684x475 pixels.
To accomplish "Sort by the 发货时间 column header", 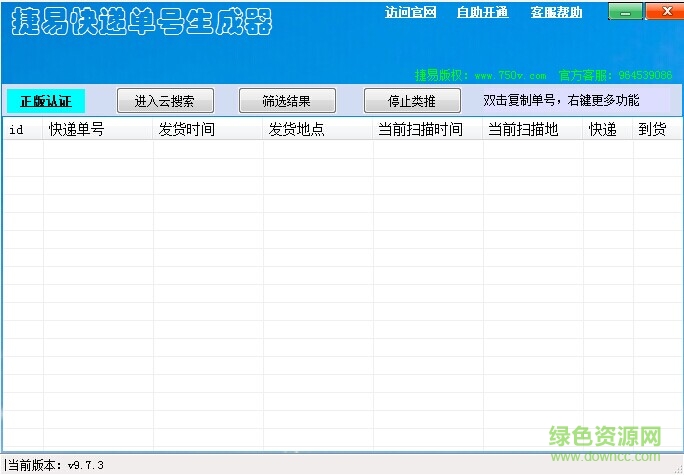I will [208, 129].
